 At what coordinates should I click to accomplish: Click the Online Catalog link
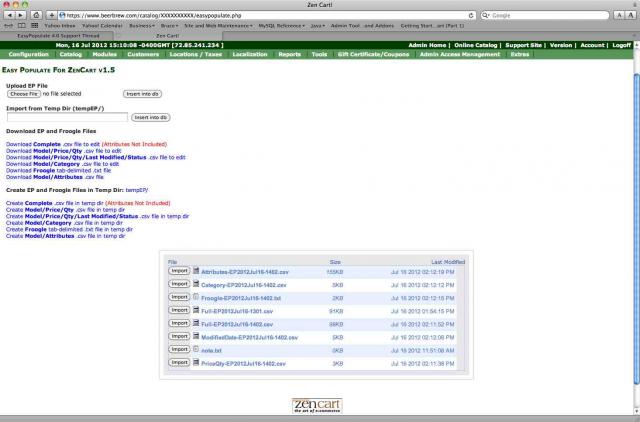476,45
